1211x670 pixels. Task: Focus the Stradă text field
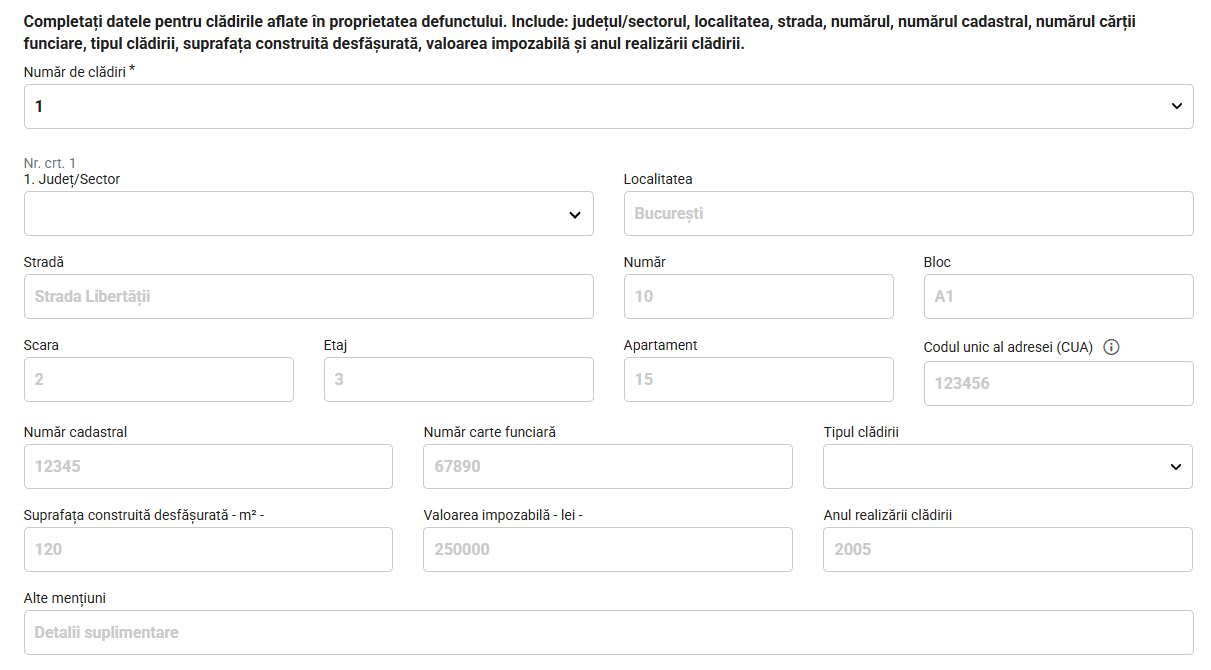tap(308, 297)
